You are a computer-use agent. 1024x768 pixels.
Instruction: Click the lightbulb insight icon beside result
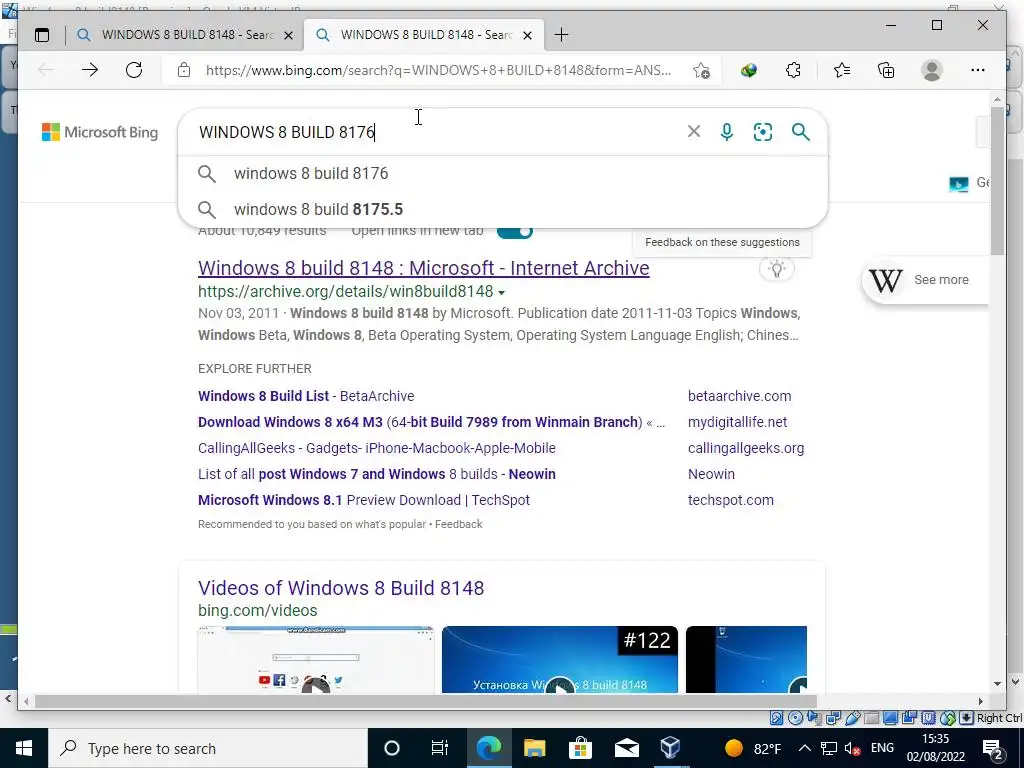(x=776, y=269)
